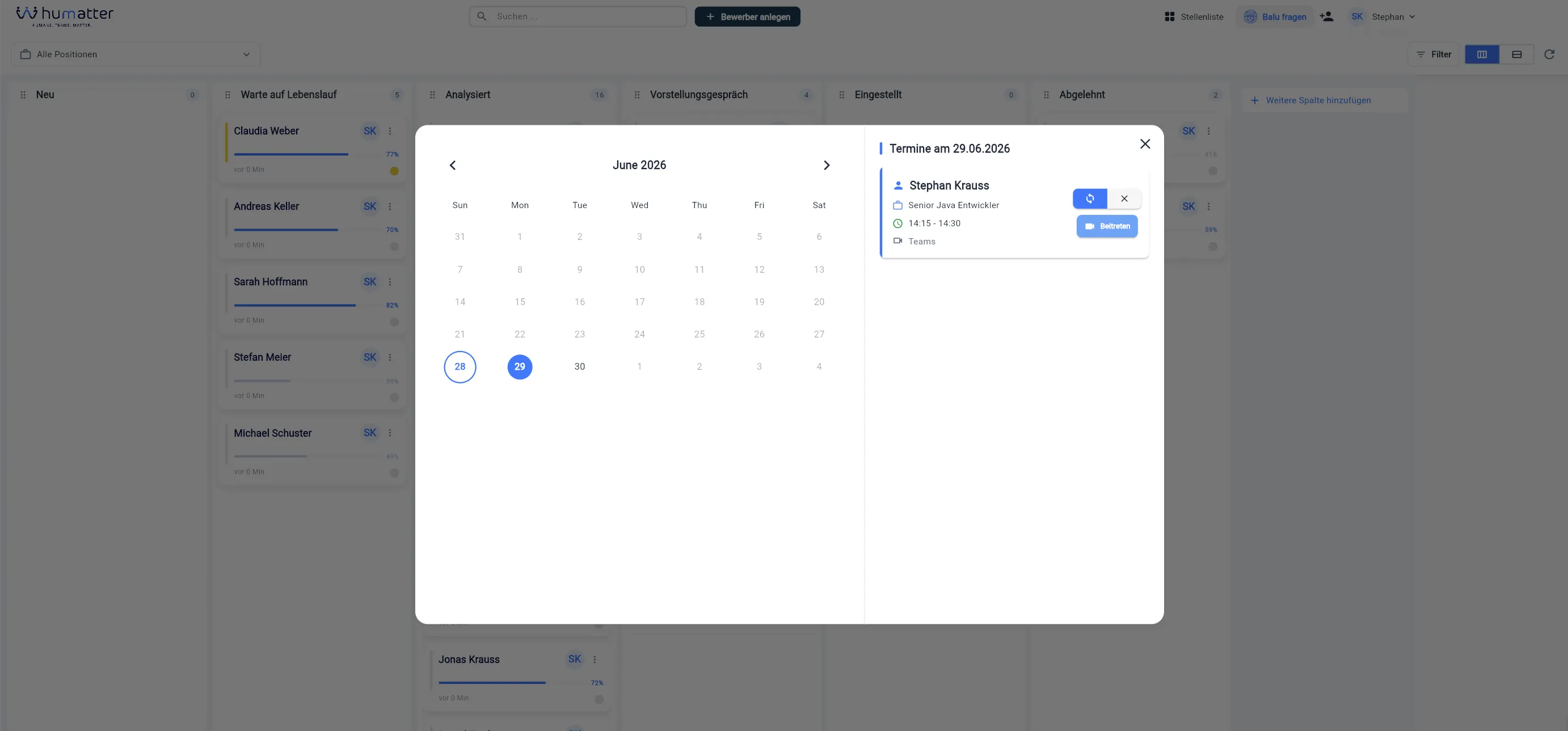The image size is (1568, 731).
Task: Close the appointments dialog
Action: (x=1145, y=144)
